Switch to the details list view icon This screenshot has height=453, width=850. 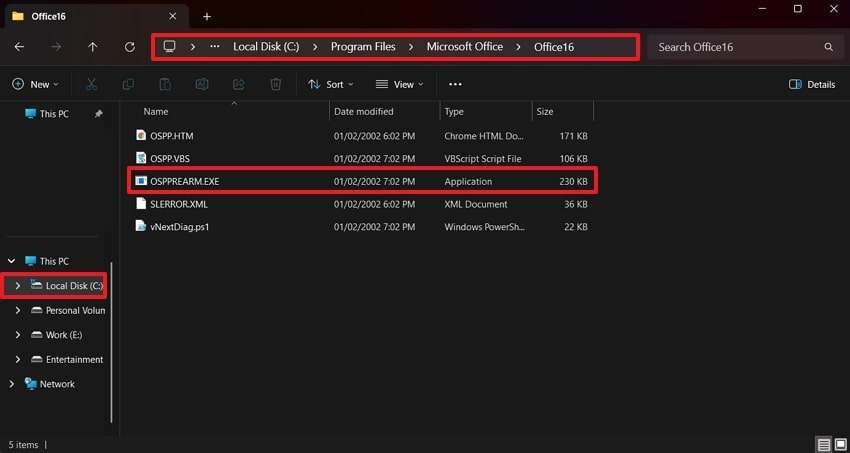click(824, 445)
